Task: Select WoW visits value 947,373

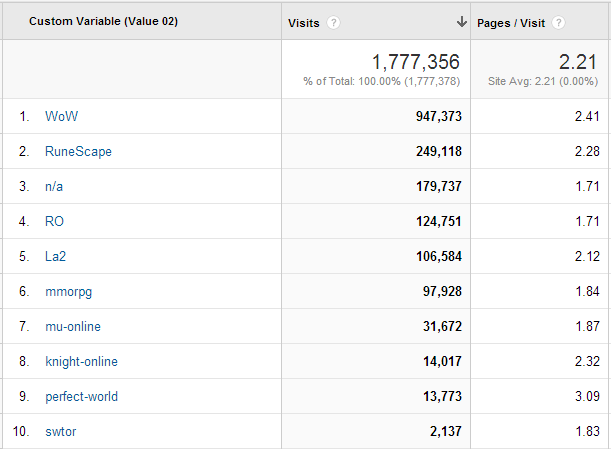Action: click(x=439, y=116)
